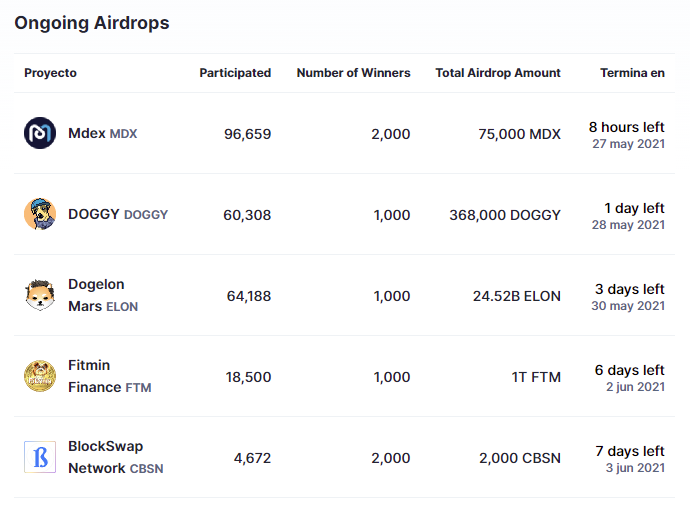Sort by the Number of Winners header
690x513 pixels.
click(353, 73)
